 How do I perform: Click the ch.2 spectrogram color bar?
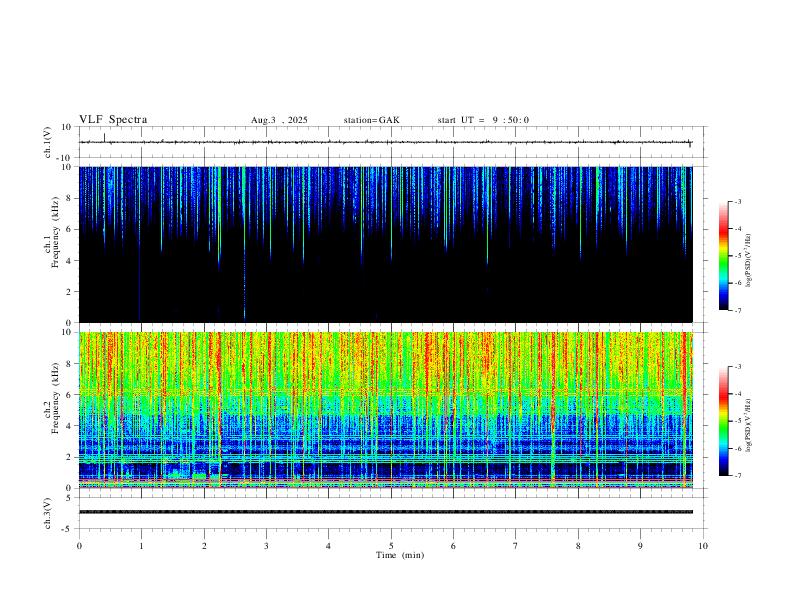click(723, 421)
